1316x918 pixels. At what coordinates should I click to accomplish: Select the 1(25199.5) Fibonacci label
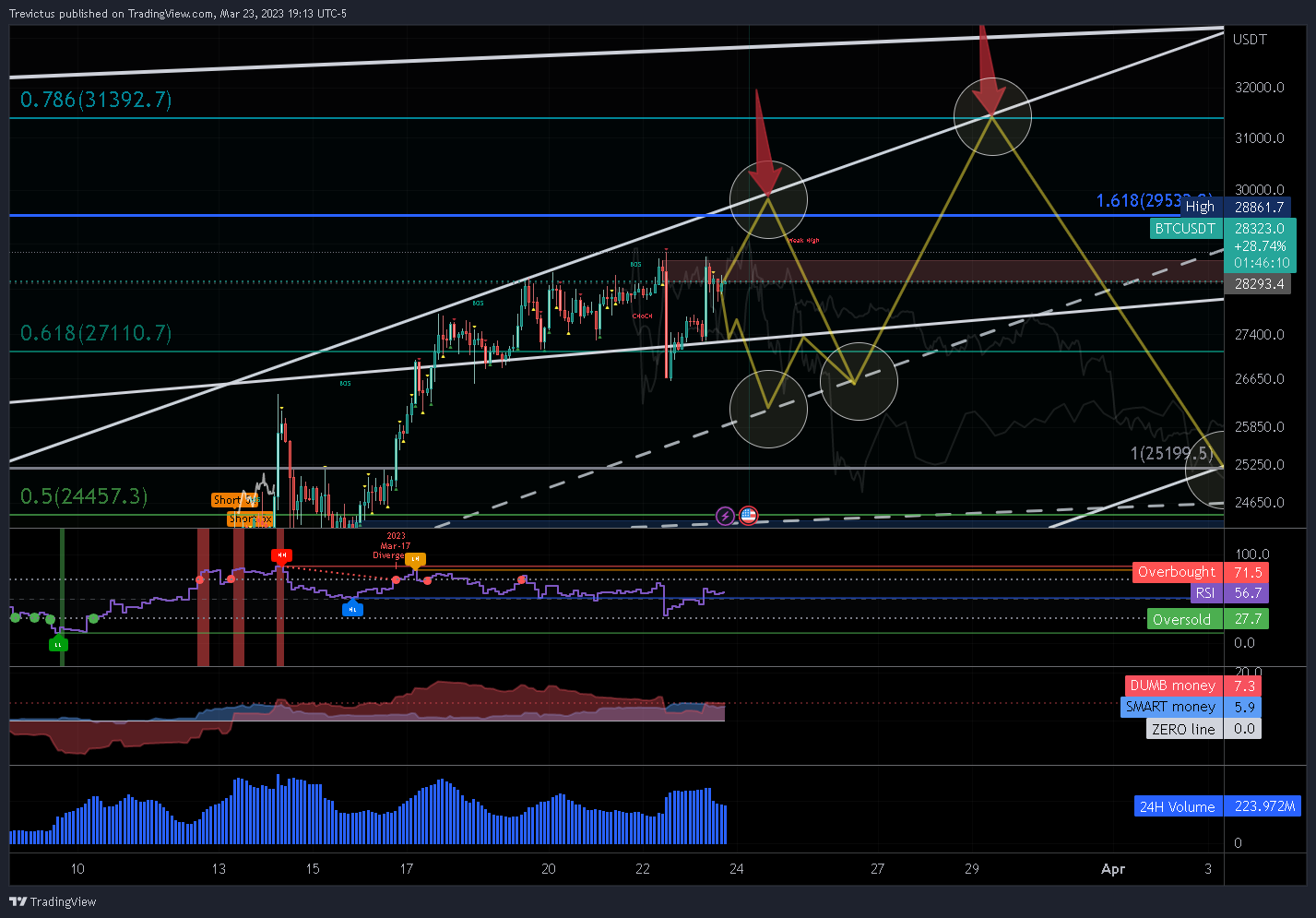coord(1171,453)
